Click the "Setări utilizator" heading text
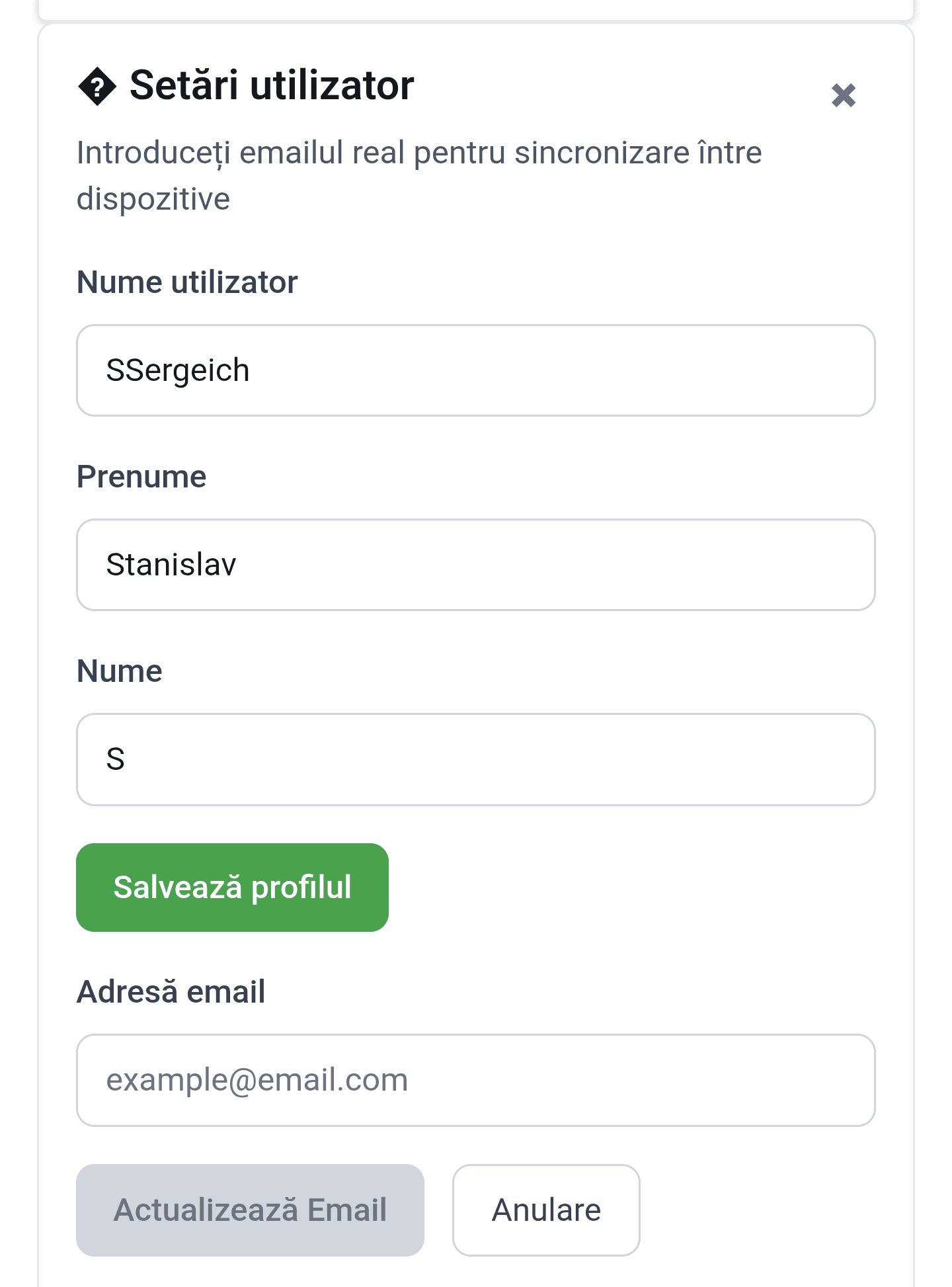Viewport: 952px width, 1287px height. (x=272, y=86)
